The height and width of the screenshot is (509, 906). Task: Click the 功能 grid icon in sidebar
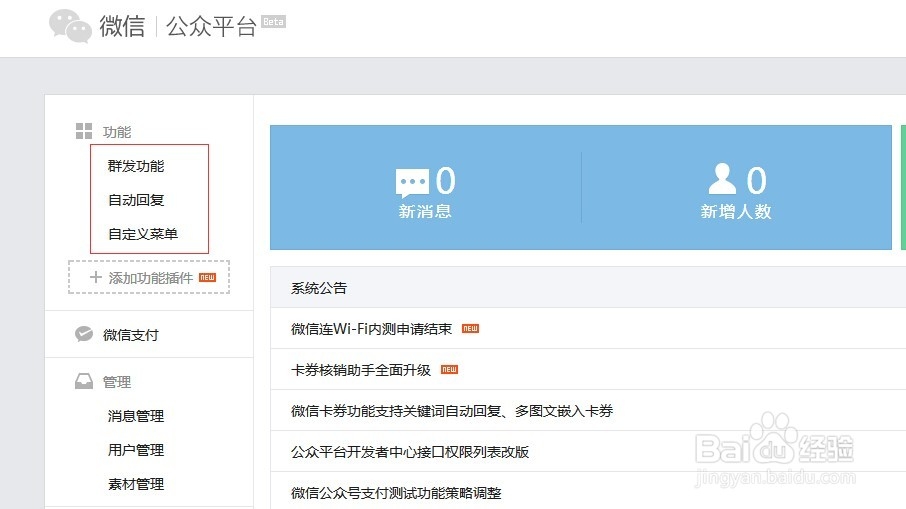tap(84, 131)
